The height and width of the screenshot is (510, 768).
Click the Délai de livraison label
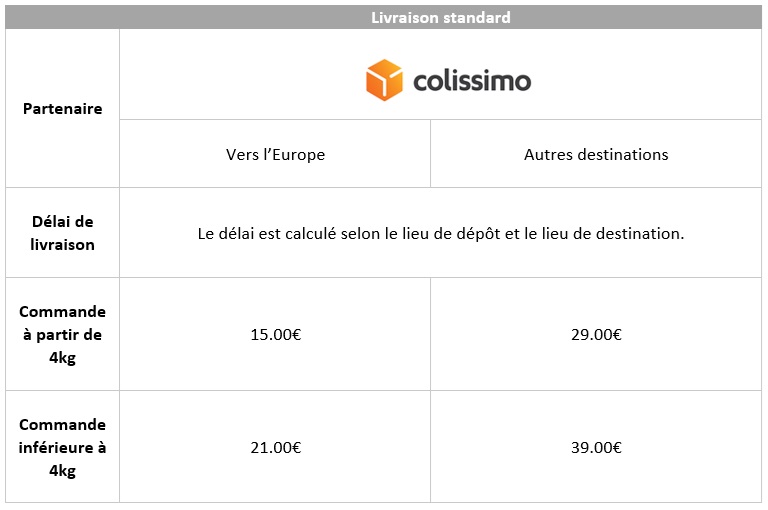coord(63,233)
